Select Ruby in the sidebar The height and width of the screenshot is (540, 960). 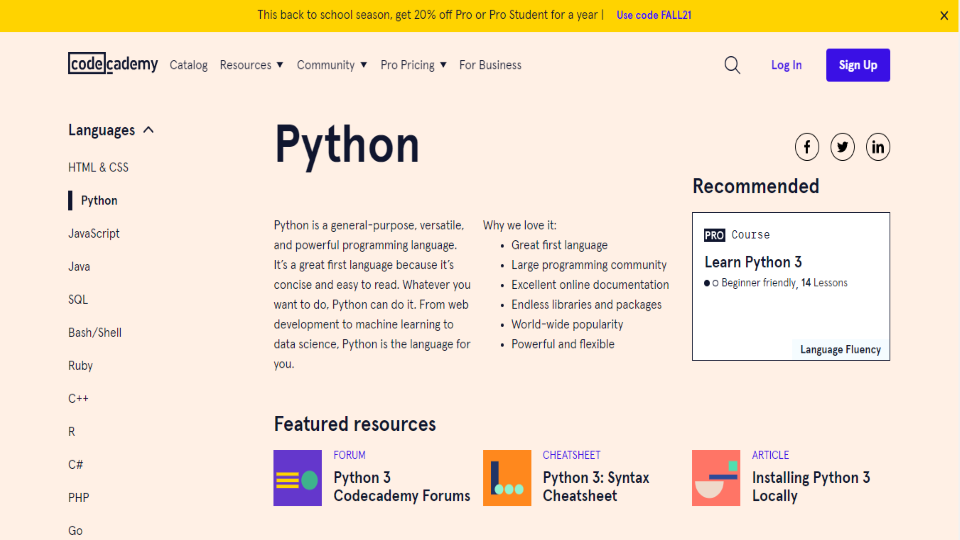point(80,366)
